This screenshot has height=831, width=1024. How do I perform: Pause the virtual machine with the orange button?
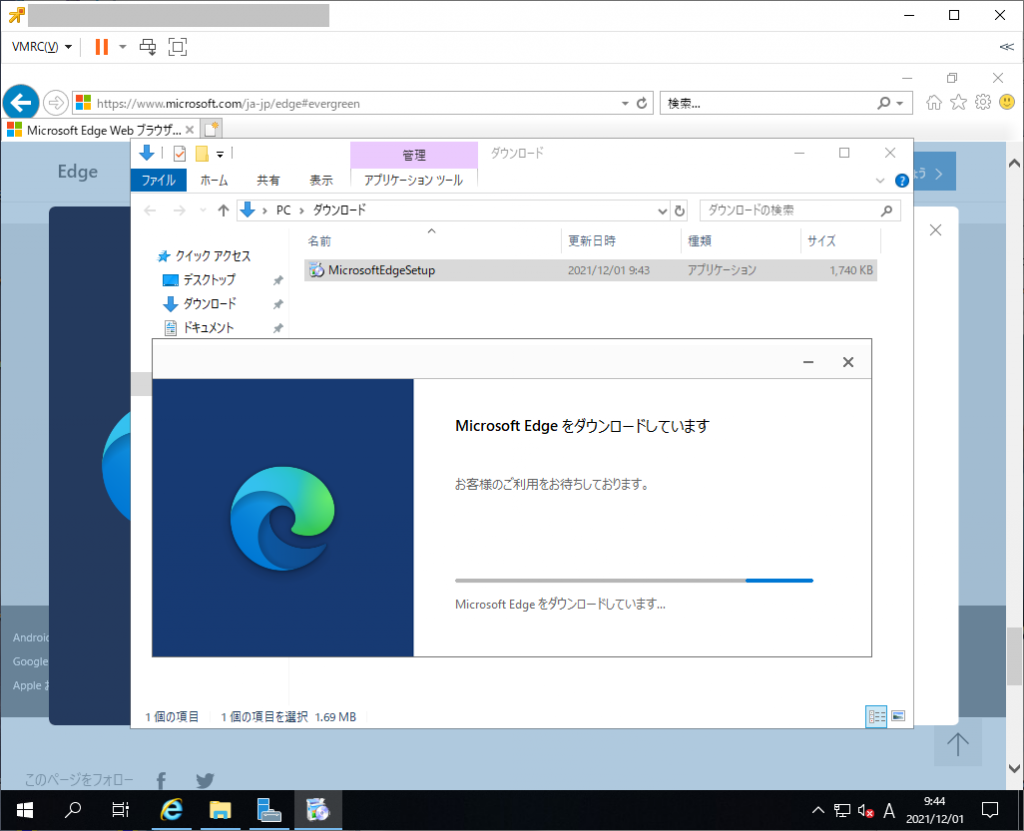pos(101,47)
